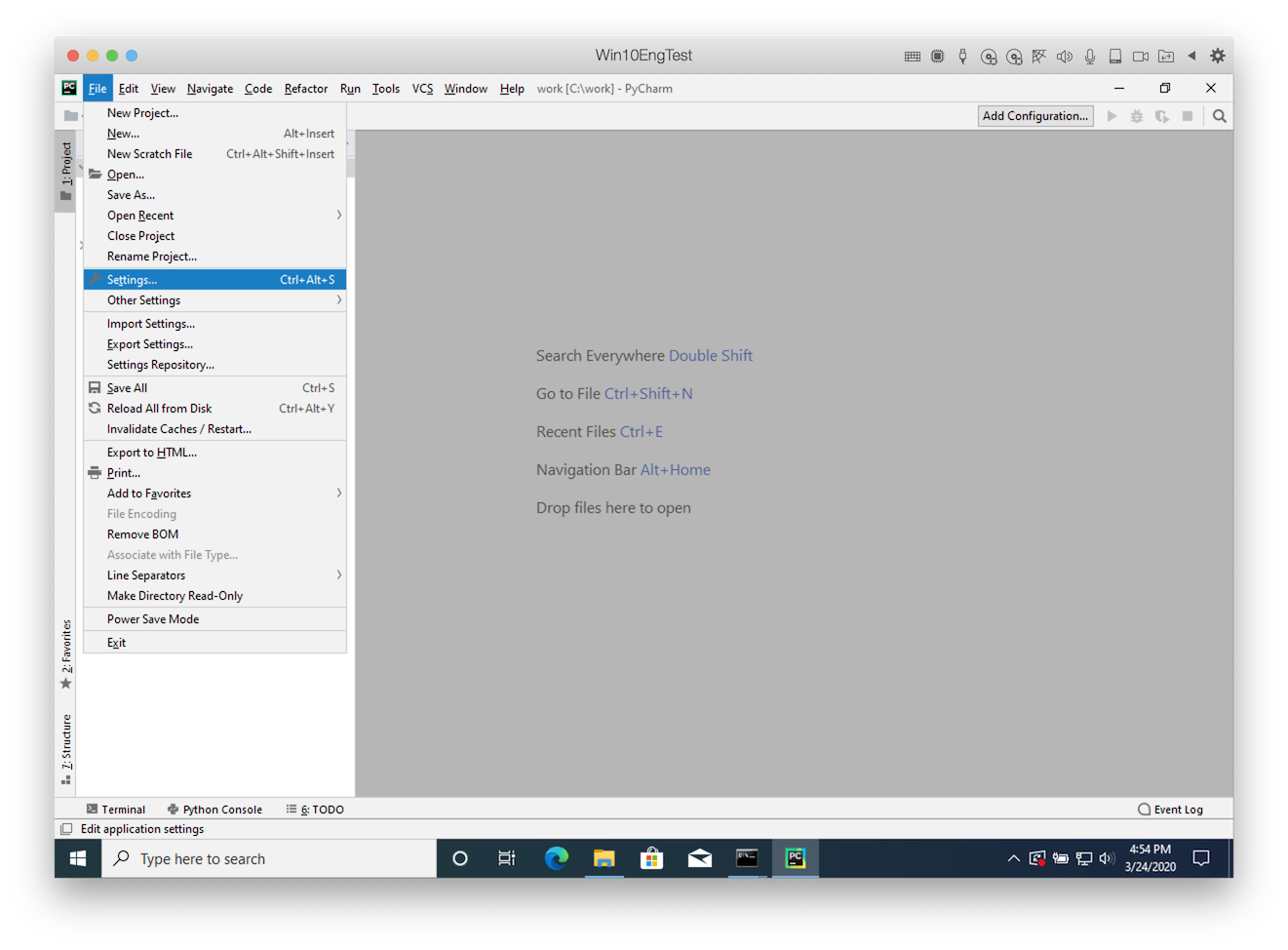1288x950 pixels.
Task: Click the VM camera icon
Action: pyautogui.click(x=1141, y=57)
